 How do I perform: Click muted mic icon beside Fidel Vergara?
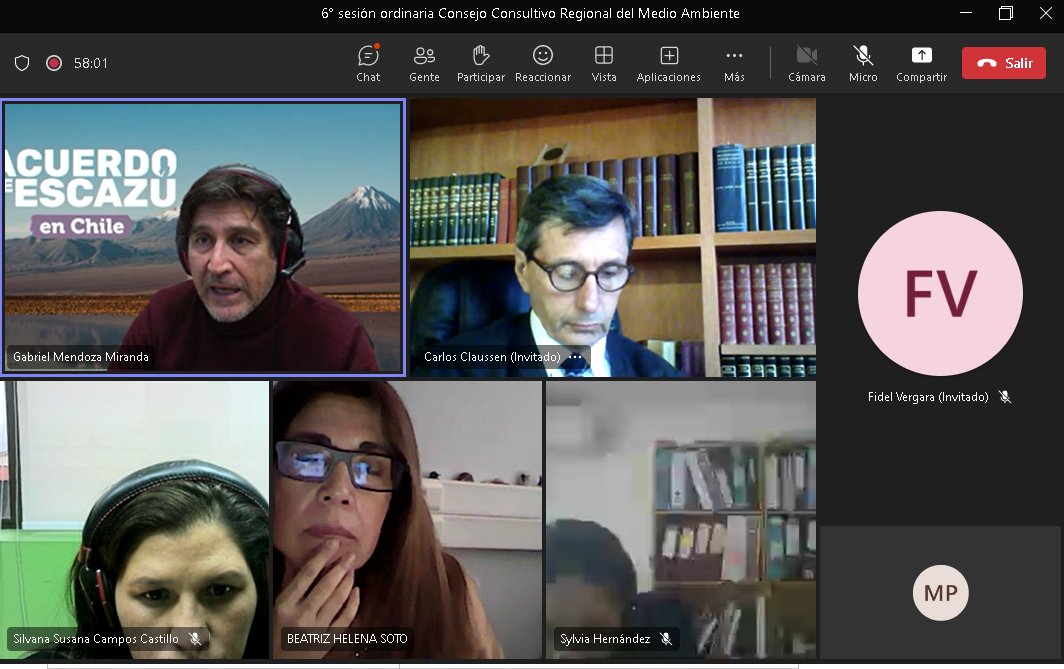1005,397
